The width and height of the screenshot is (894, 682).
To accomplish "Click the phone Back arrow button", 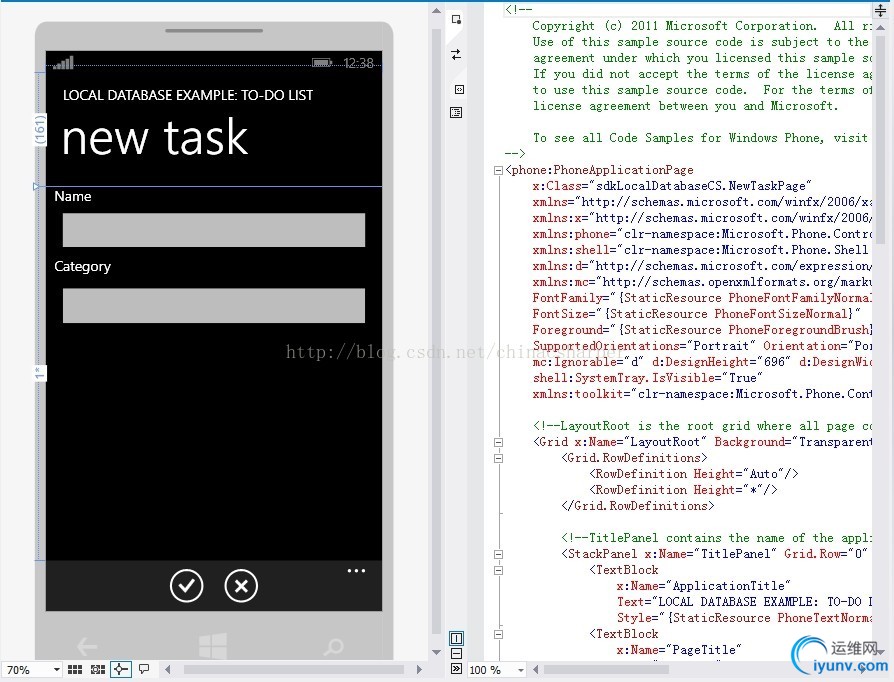I will pyautogui.click(x=87, y=646).
